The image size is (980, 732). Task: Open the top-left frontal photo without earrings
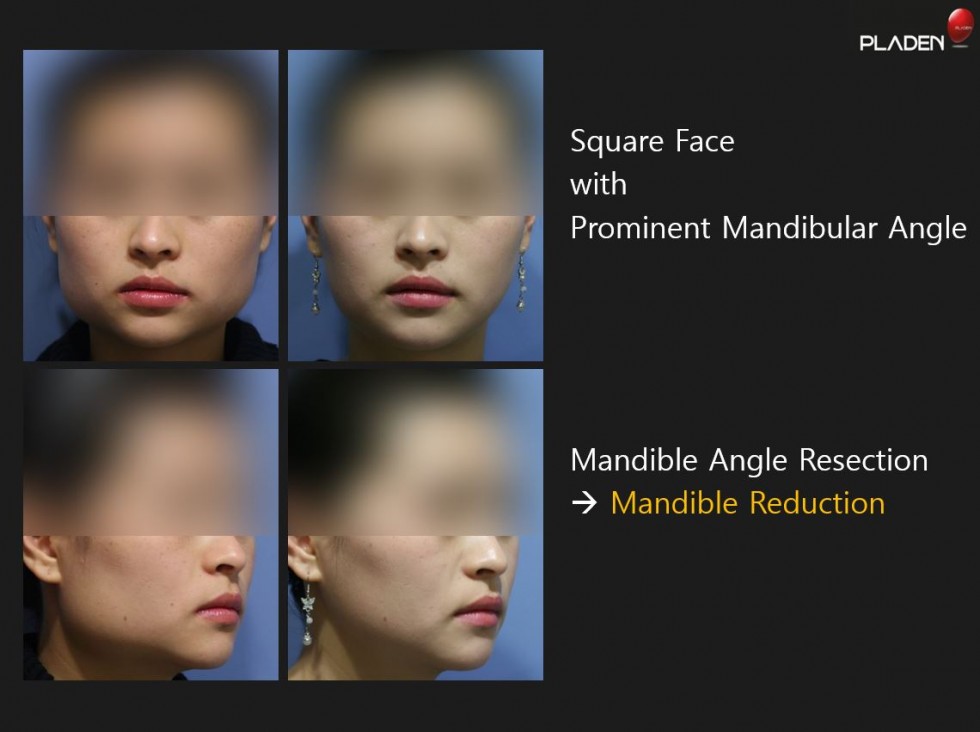pos(151,205)
